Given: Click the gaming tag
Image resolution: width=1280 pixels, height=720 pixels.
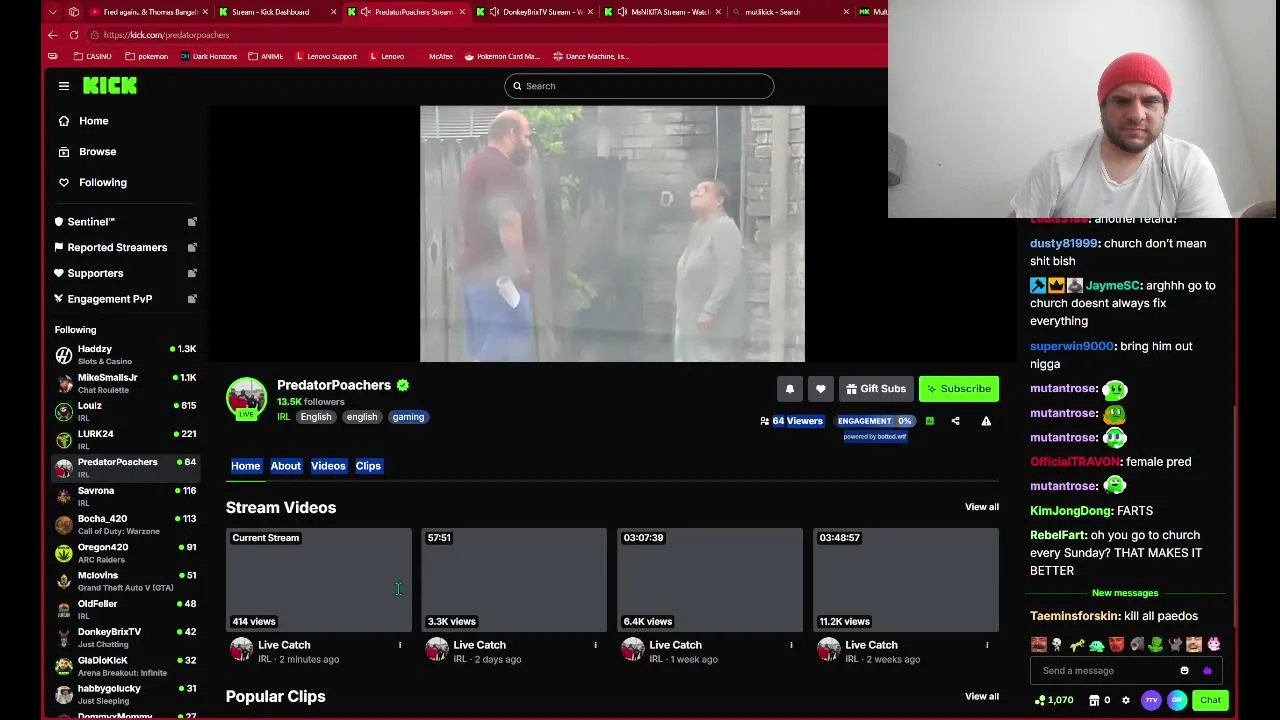Looking at the screenshot, I should click(408, 417).
